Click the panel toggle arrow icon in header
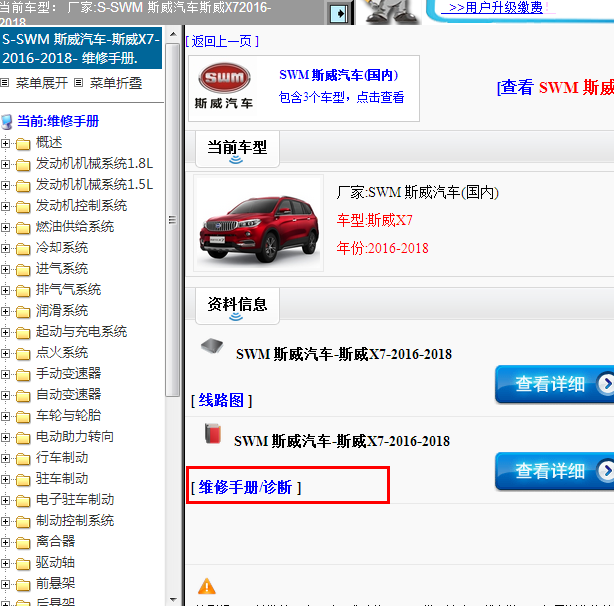Image resolution: width=614 pixels, height=606 pixels. pos(338,14)
